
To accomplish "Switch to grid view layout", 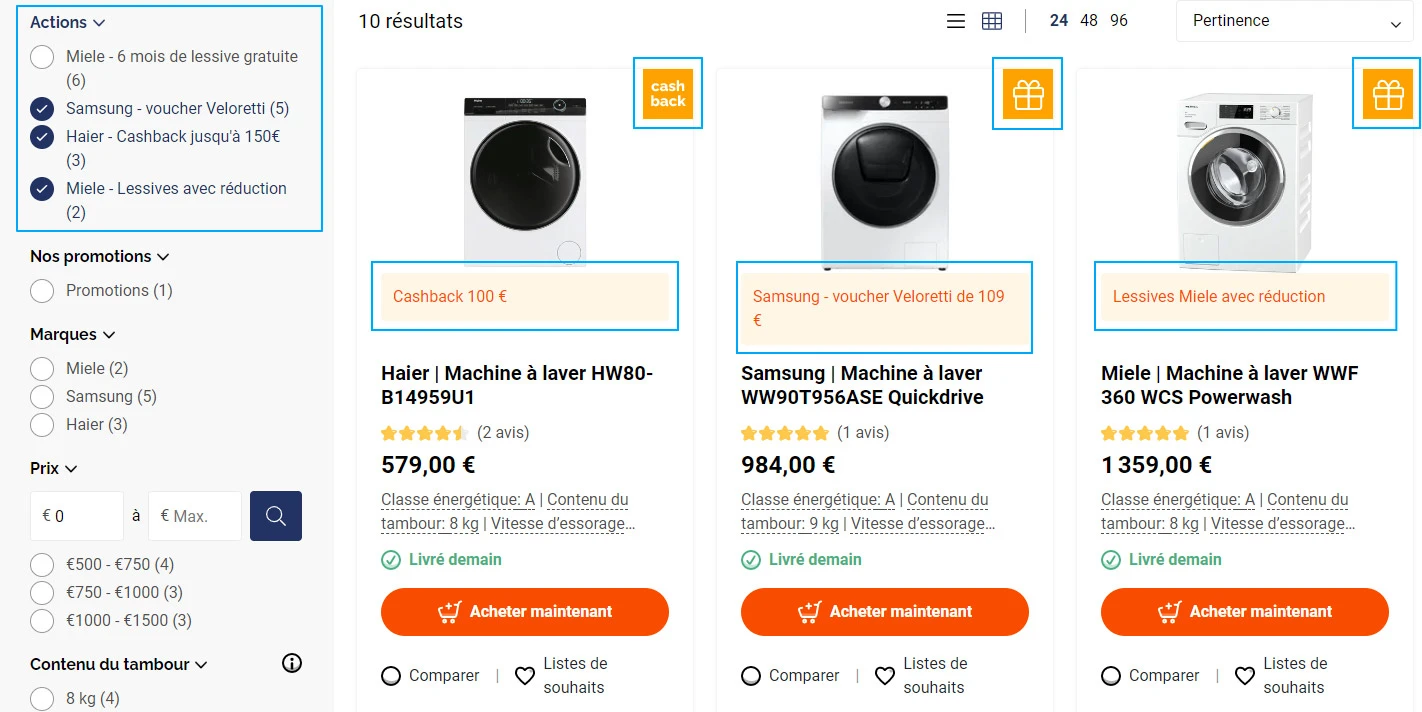I will pos(992,21).
